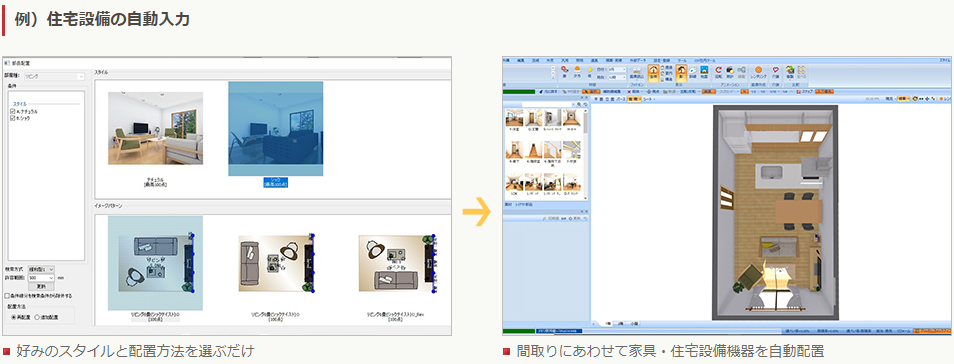The width and height of the screenshot is (954, 364).
Task: Click the スナップ snap toolbar item
Action: tap(805, 91)
